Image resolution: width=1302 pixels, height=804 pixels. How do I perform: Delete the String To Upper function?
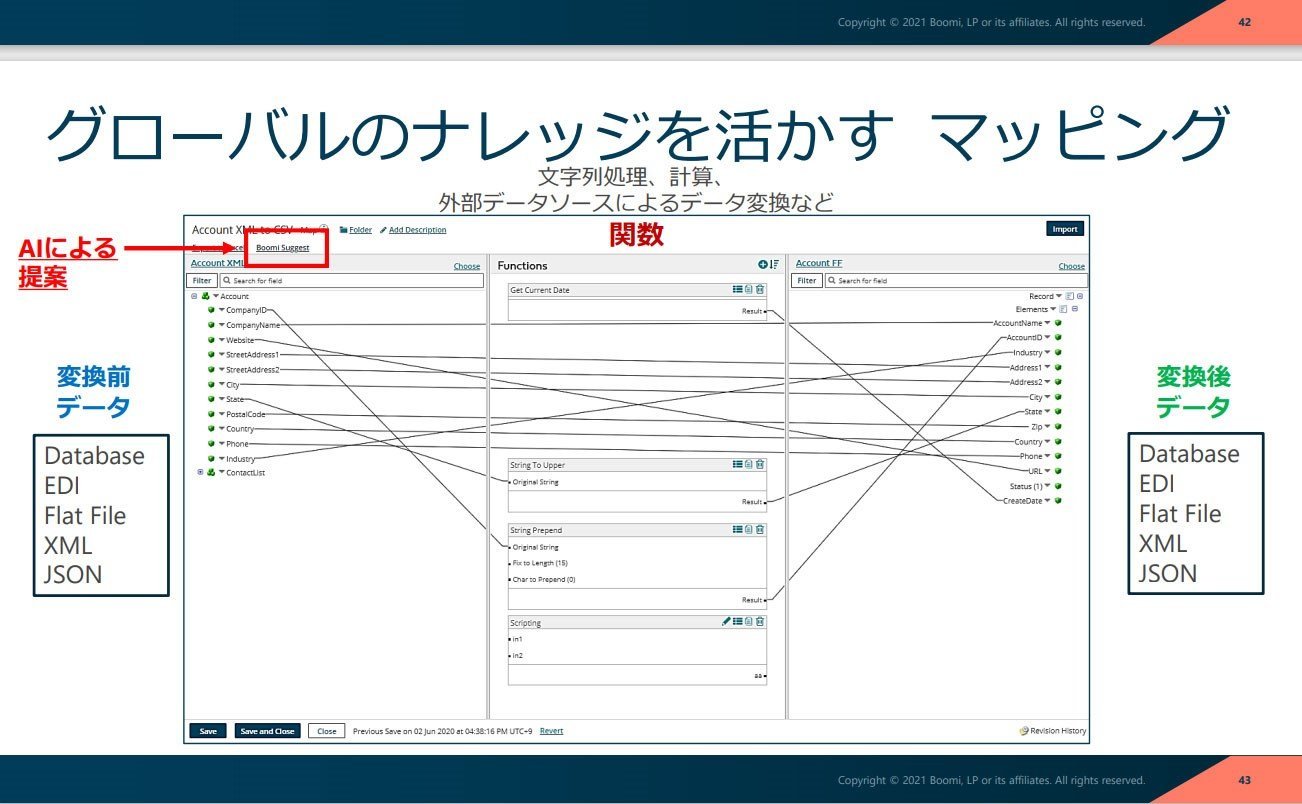pos(760,464)
